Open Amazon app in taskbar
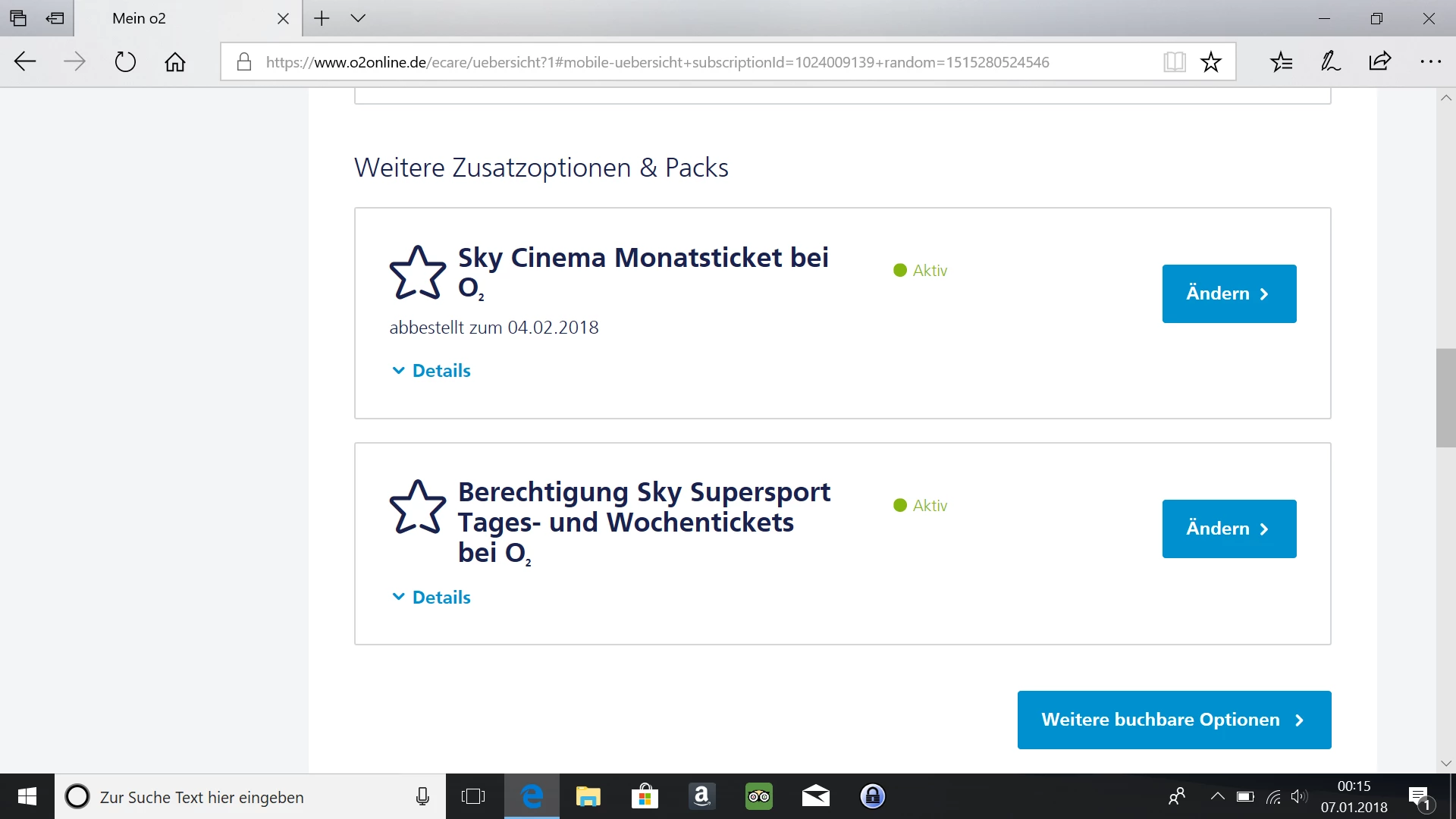This screenshot has height=819, width=1456. click(x=701, y=796)
